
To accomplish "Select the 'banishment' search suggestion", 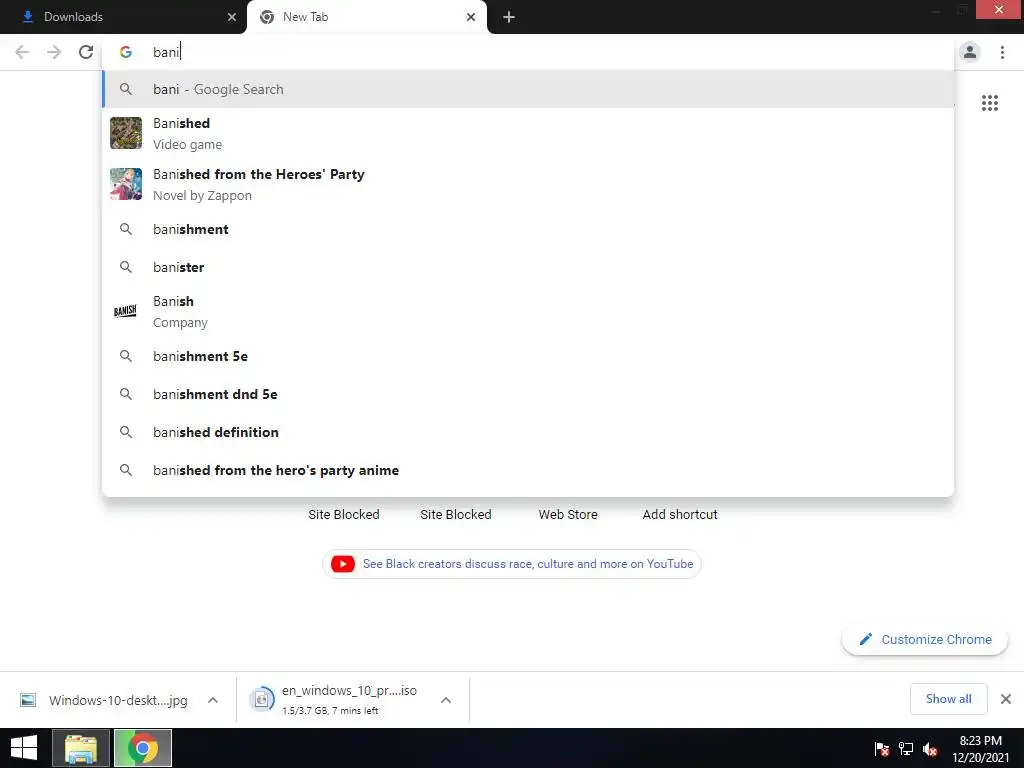I will tap(528, 229).
